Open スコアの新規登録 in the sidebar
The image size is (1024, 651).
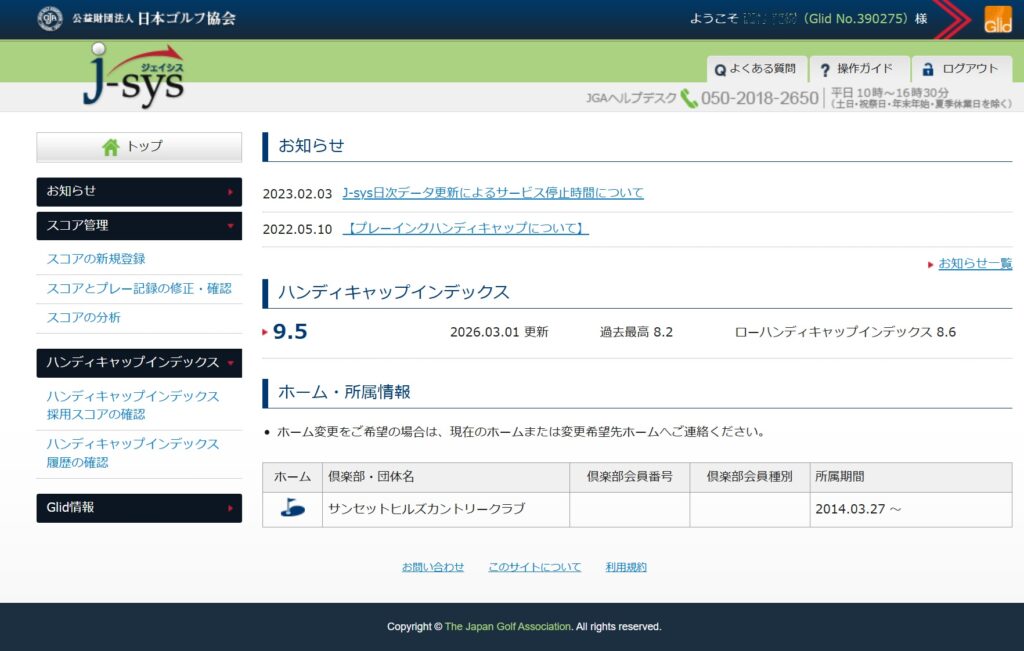[96, 259]
